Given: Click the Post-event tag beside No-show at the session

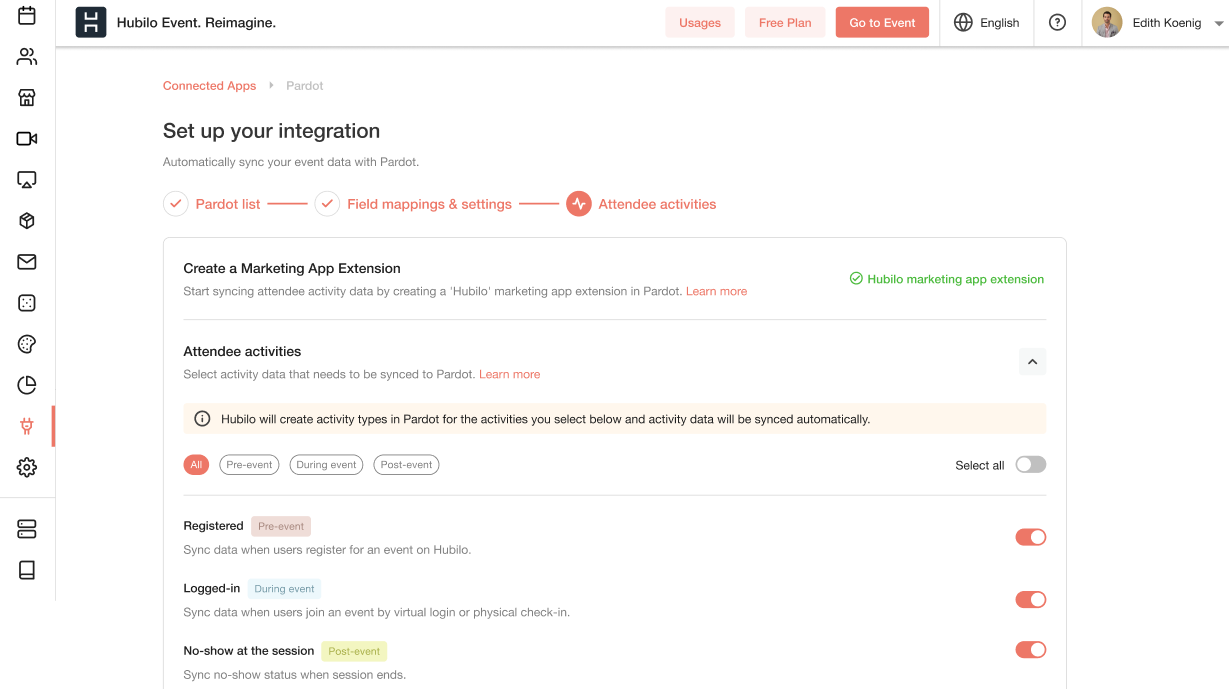Looking at the screenshot, I should pyautogui.click(x=354, y=651).
